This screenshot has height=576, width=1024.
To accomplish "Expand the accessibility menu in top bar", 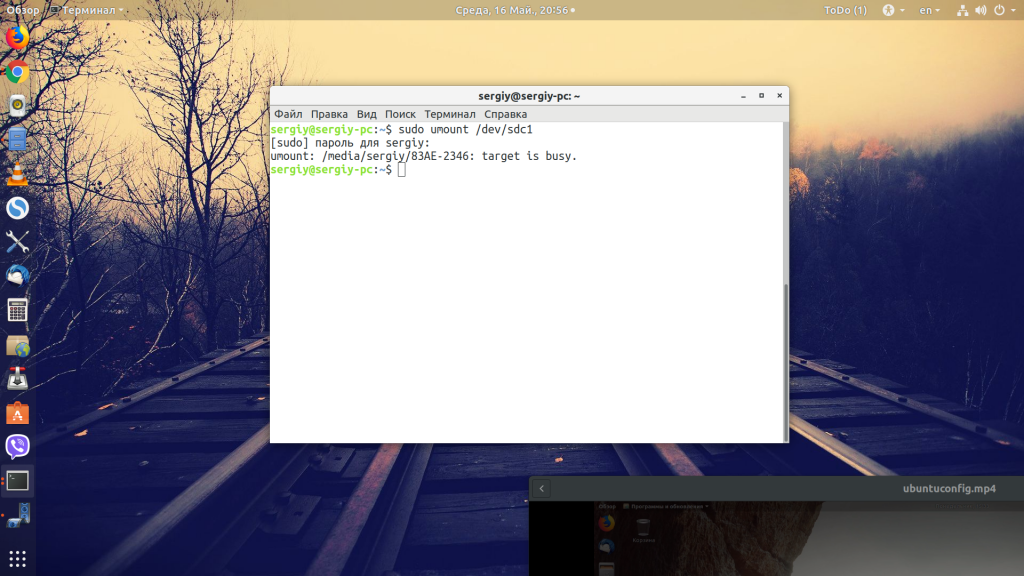I will pyautogui.click(x=893, y=10).
